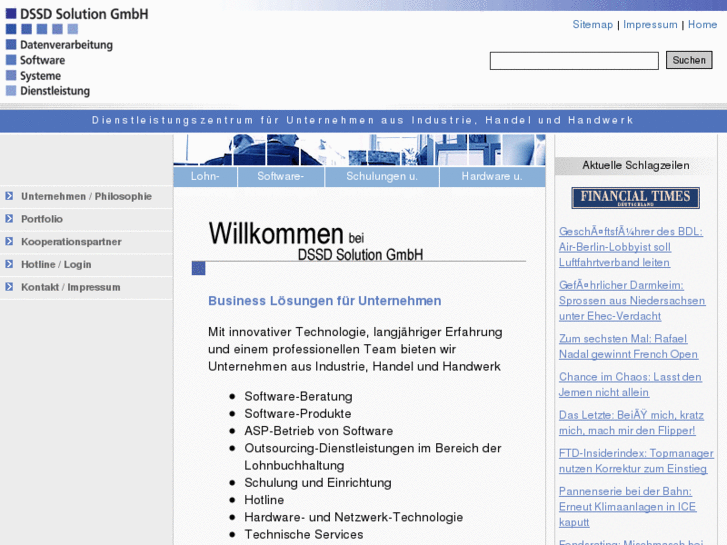The width and height of the screenshot is (727, 545).
Task: Select the Hardware u. tab
Action: tap(492, 176)
